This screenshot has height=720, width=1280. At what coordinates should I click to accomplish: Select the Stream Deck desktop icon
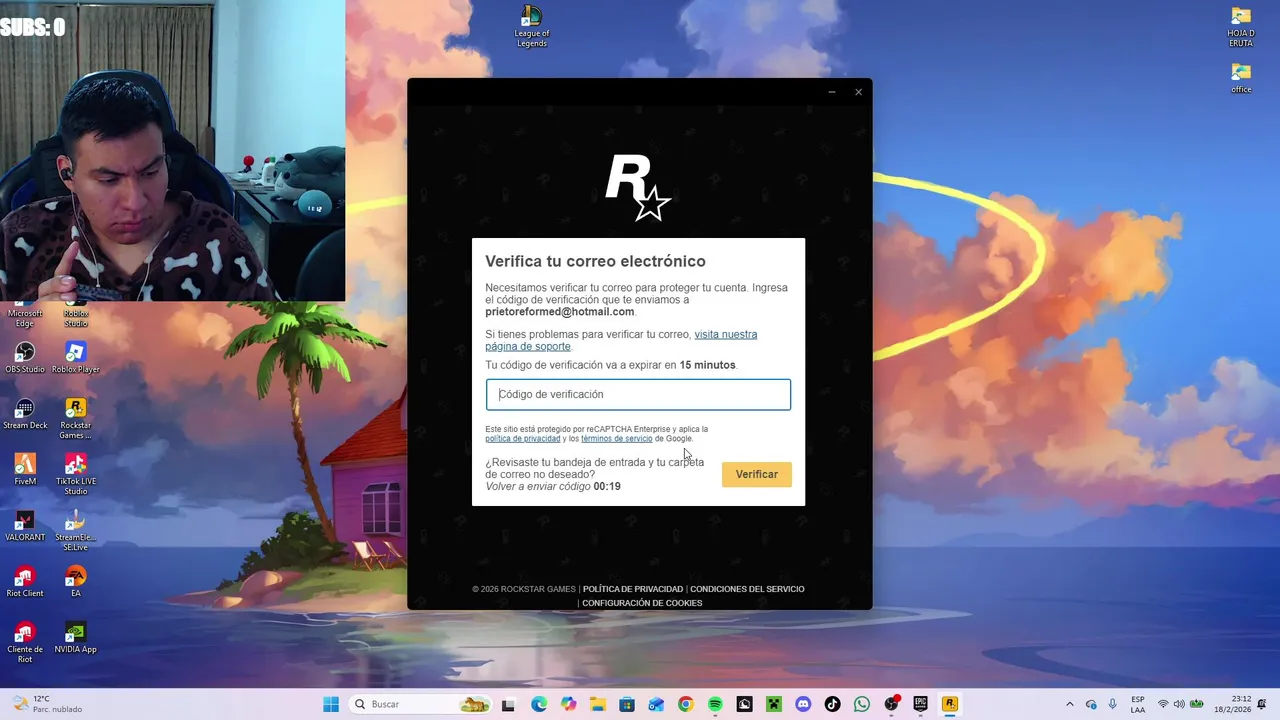tap(25, 414)
